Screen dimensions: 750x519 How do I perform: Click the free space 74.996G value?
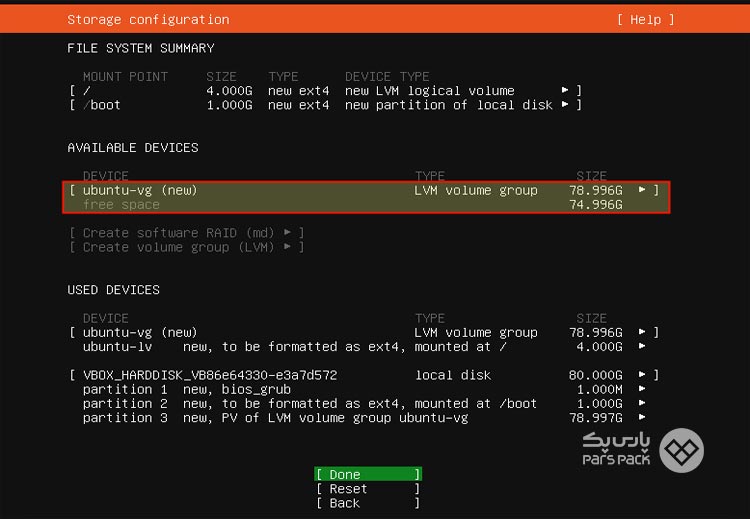click(596, 205)
